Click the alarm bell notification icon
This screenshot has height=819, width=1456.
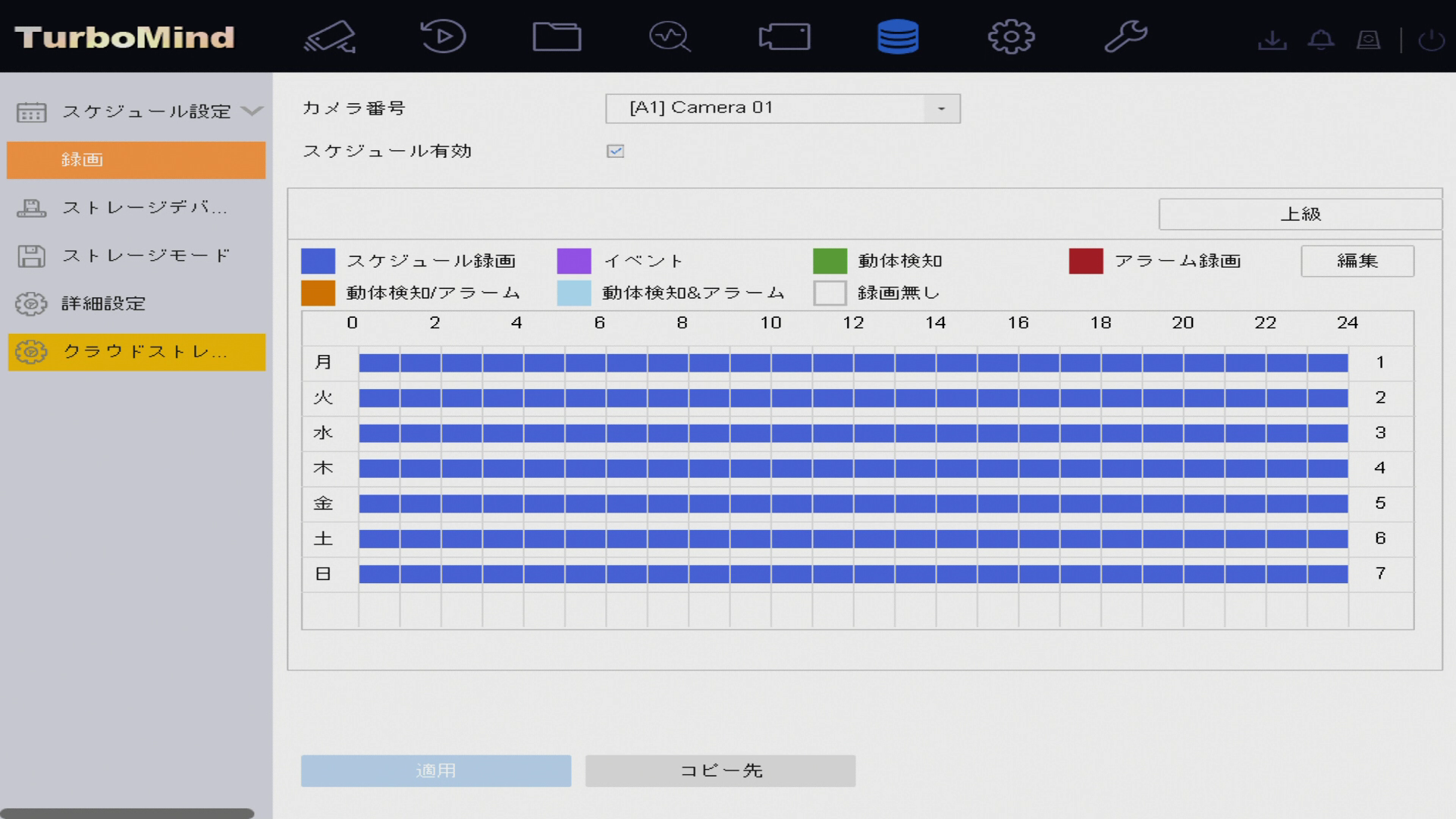tap(1321, 39)
